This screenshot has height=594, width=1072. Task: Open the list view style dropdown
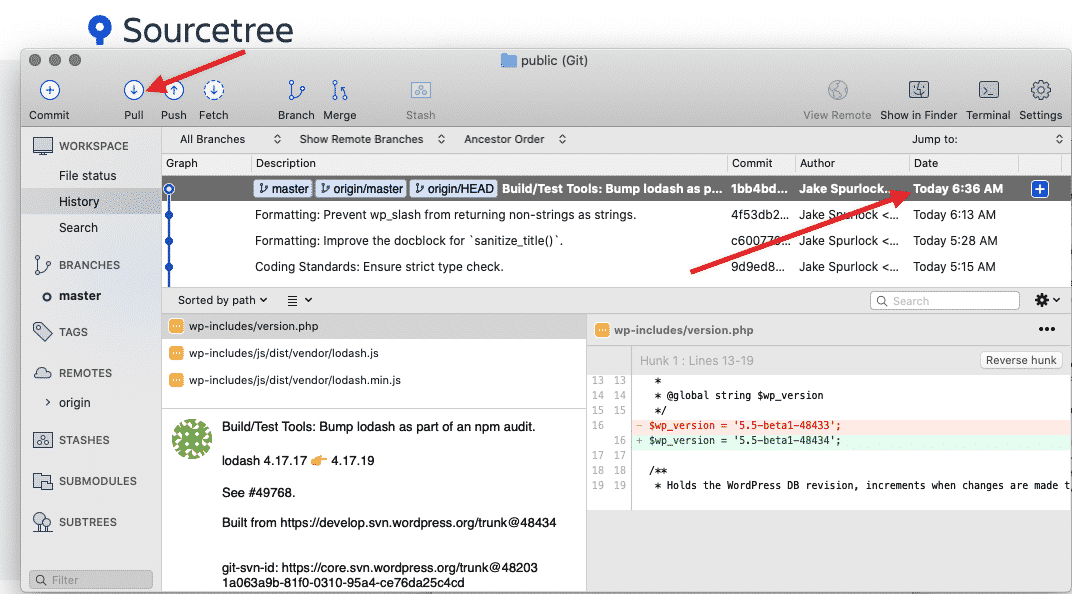pyautogui.click(x=299, y=300)
